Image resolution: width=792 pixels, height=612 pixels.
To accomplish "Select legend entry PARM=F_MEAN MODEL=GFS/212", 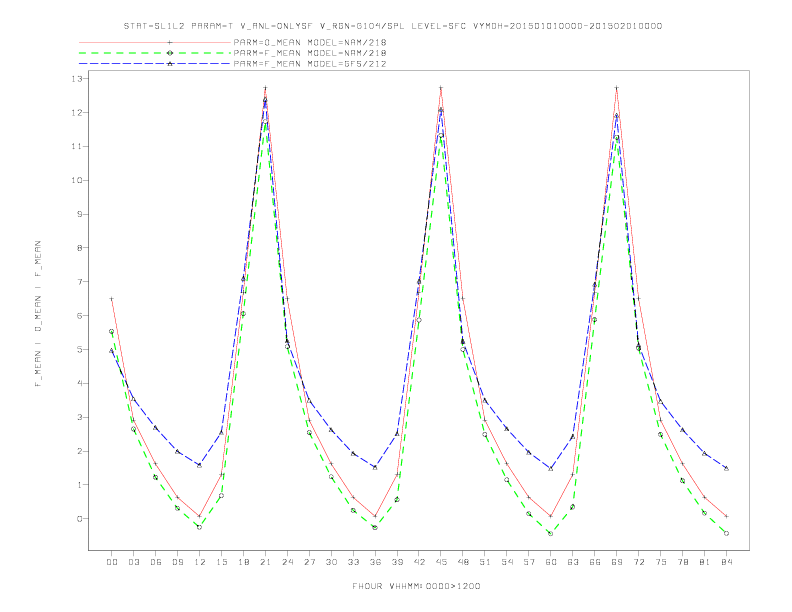I will point(310,64).
